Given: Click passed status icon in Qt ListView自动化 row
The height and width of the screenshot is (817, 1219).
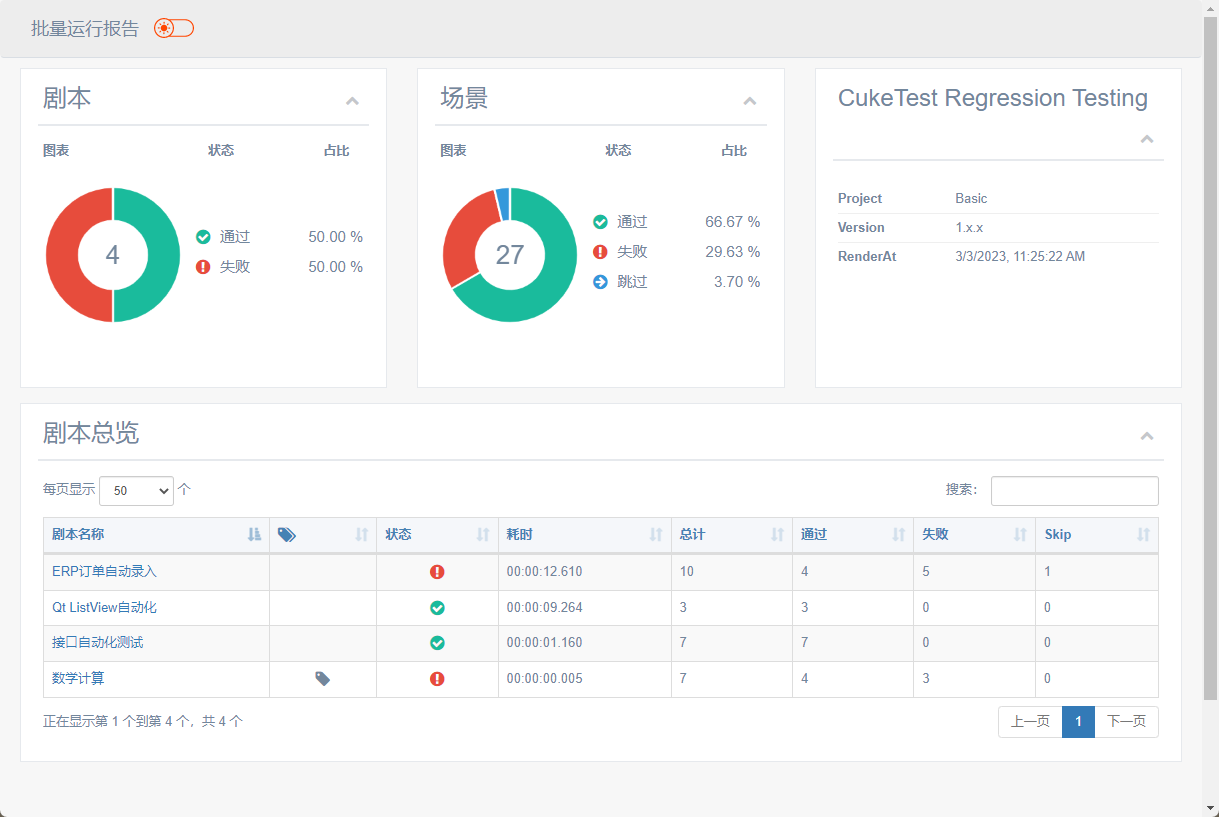Looking at the screenshot, I should click(x=437, y=608).
